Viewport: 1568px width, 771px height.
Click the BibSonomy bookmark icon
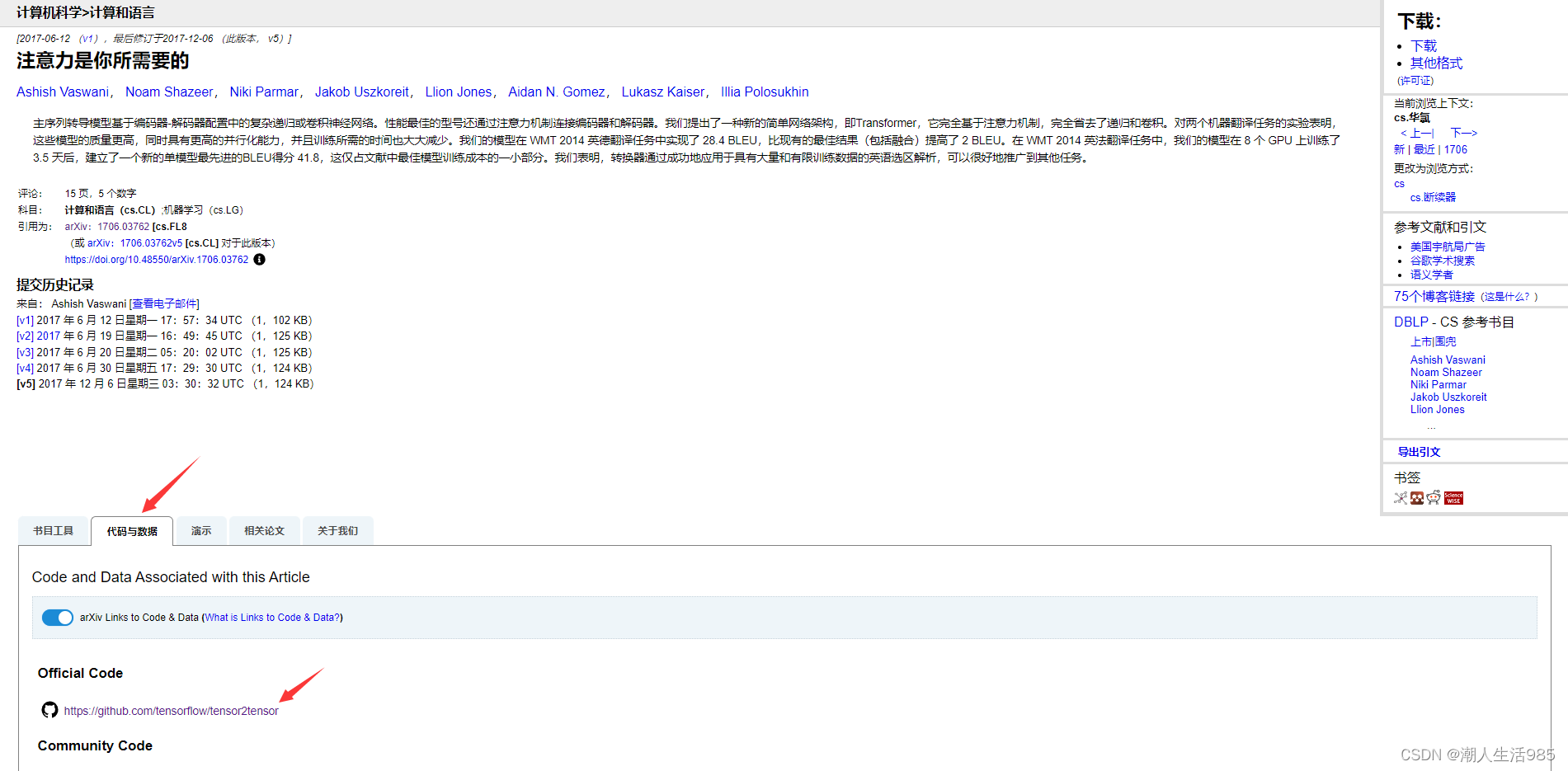pyautogui.click(x=1401, y=498)
